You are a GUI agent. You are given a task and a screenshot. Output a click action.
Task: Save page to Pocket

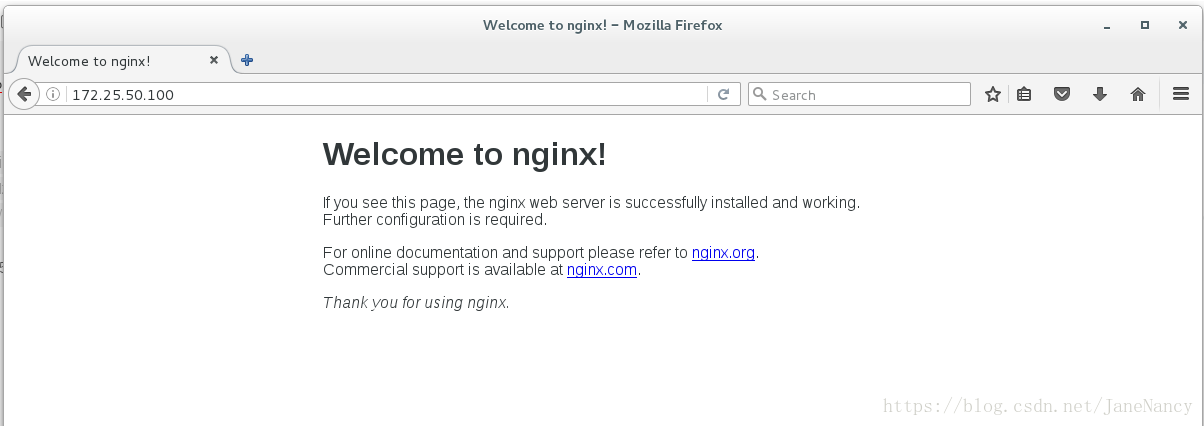pyautogui.click(x=1062, y=94)
